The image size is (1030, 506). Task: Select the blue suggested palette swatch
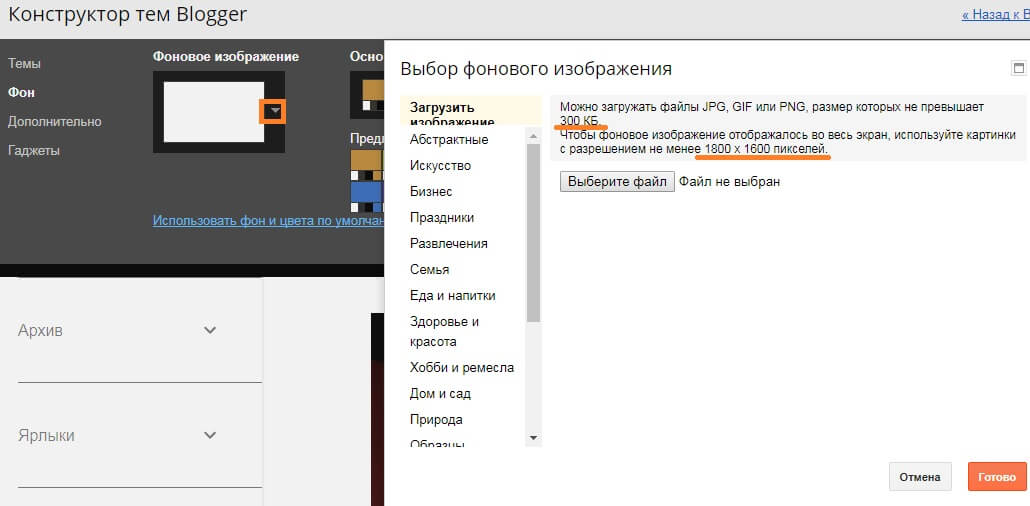pyautogui.click(x=366, y=191)
